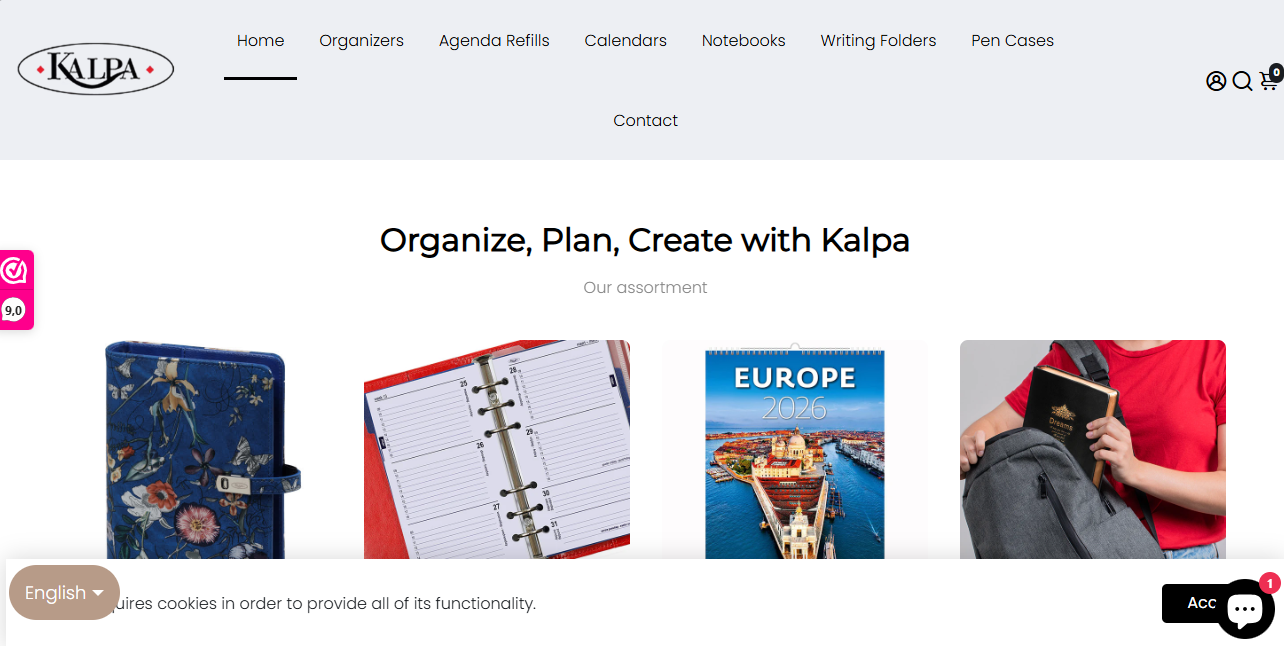Click the Pen Cases link

pos(1012,41)
